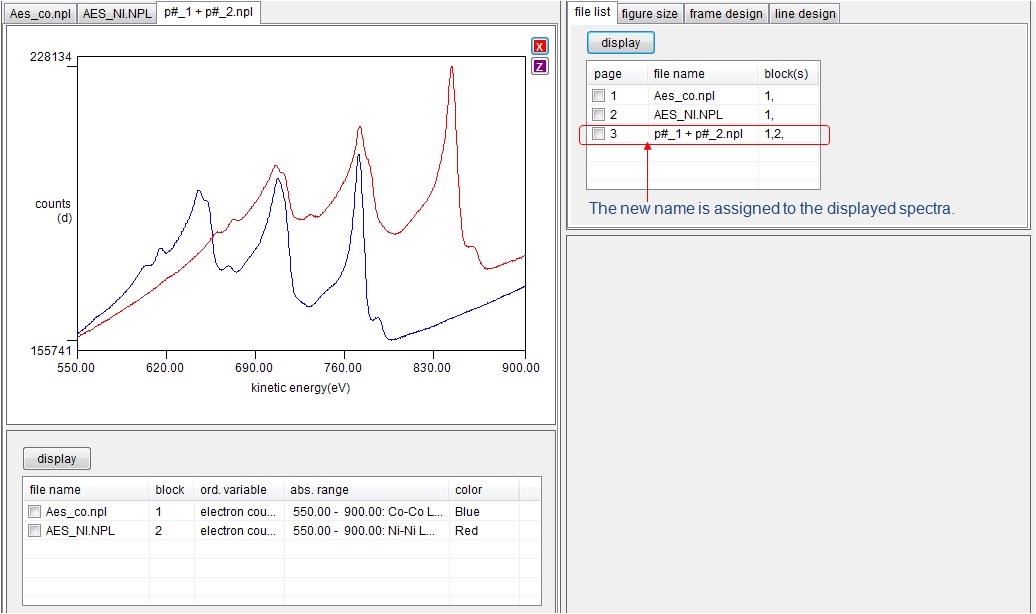1036x614 pixels.
Task: Enable checkbox for page 3 combined spectra
Action: pos(598,134)
